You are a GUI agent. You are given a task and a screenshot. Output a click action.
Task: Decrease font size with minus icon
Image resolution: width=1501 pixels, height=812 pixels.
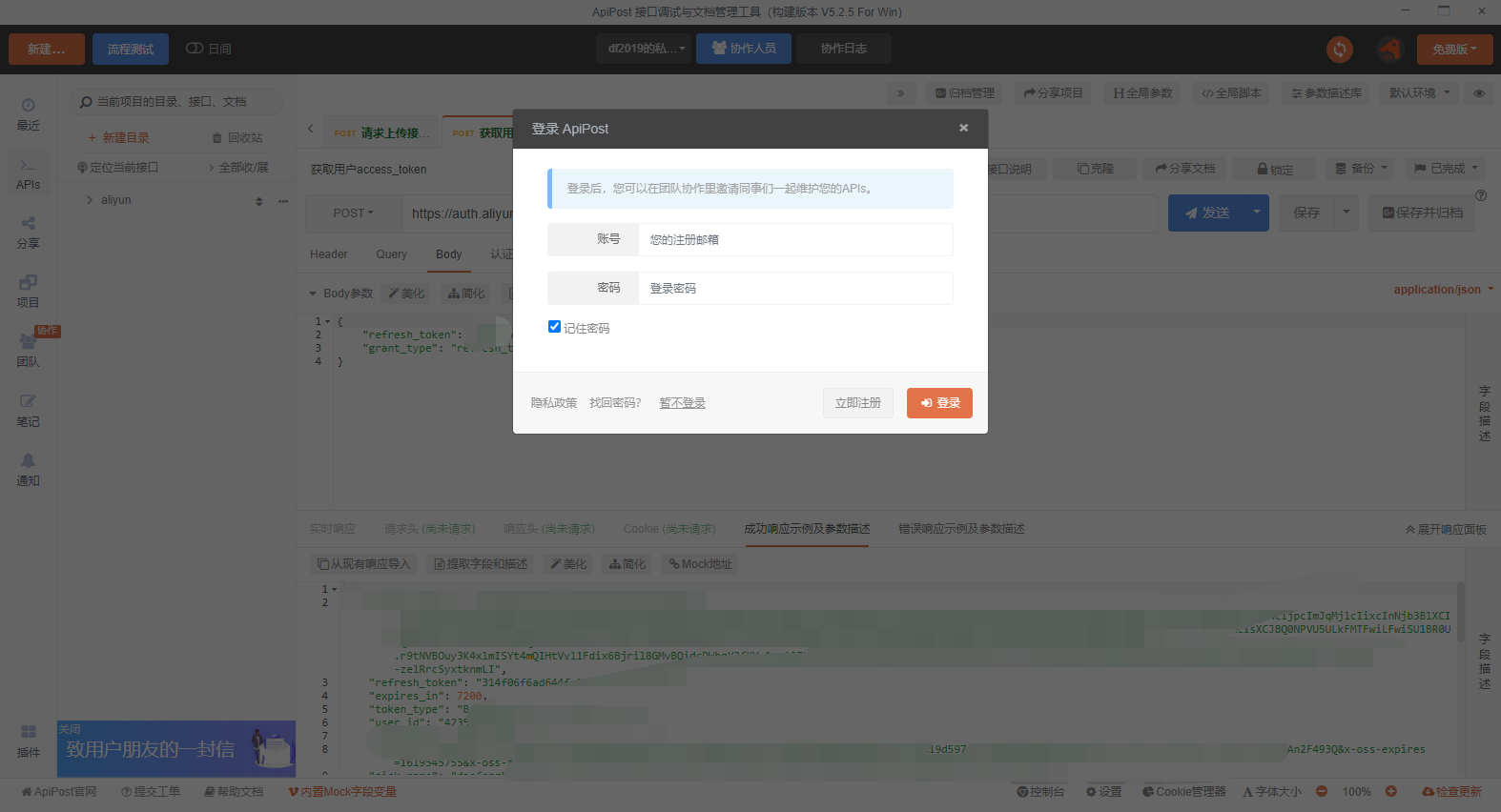point(1322,791)
